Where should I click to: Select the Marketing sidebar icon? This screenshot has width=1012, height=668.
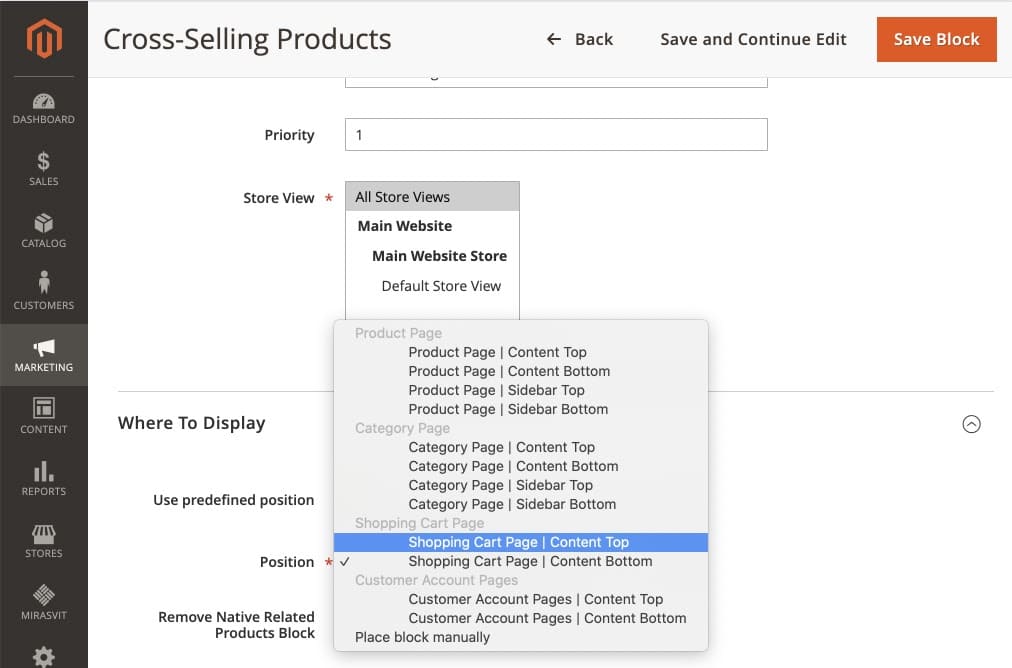44,353
